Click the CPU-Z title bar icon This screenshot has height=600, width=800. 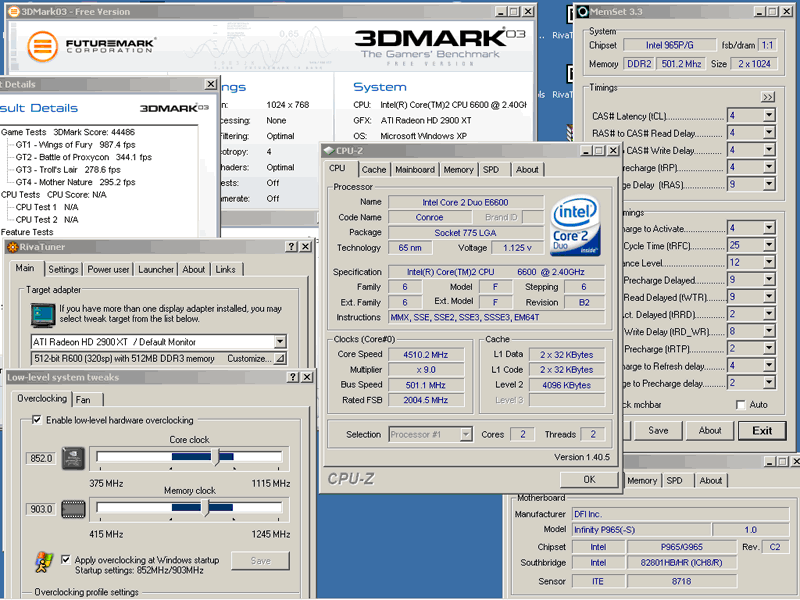(x=329, y=151)
